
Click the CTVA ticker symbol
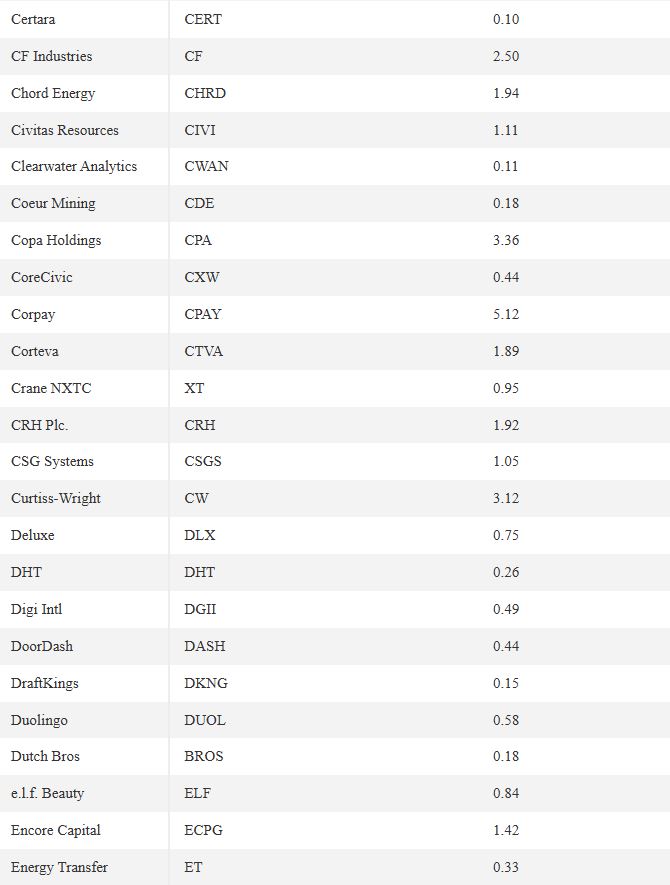pos(204,351)
